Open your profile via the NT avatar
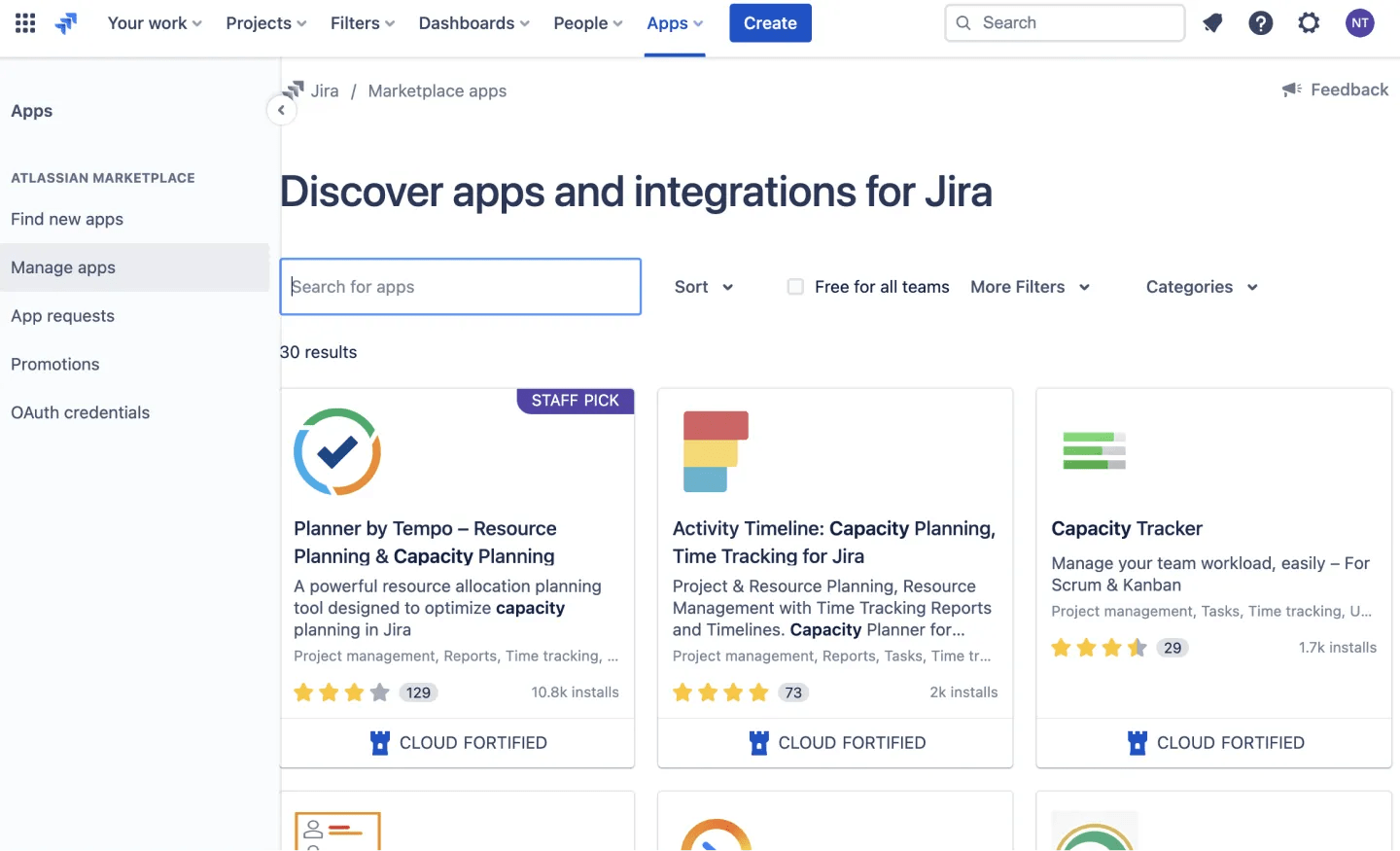This screenshot has height=851, width=1400. click(1359, 22)
